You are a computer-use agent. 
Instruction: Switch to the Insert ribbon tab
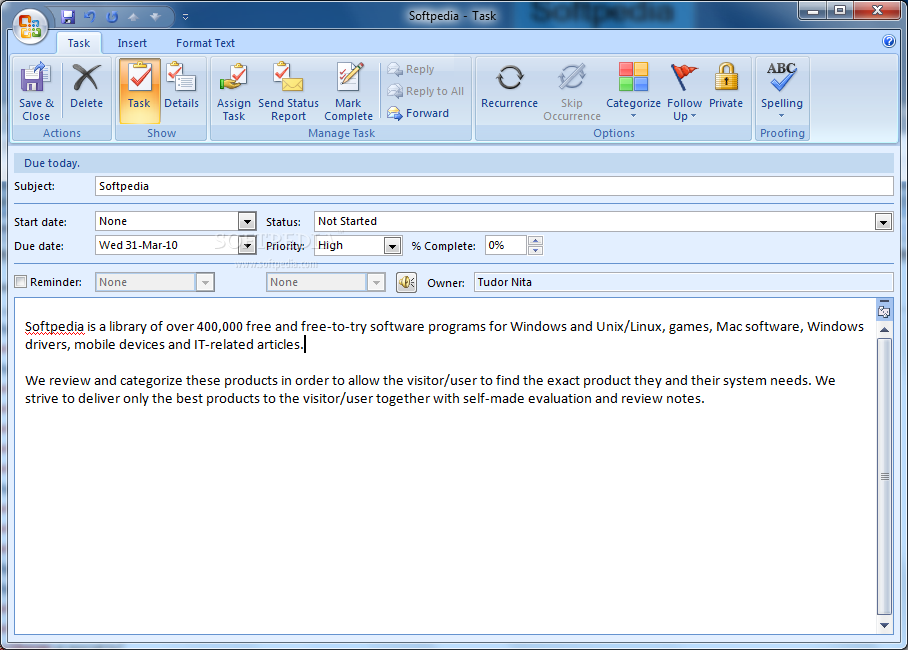pyautogui.click(x=132, y=43)
